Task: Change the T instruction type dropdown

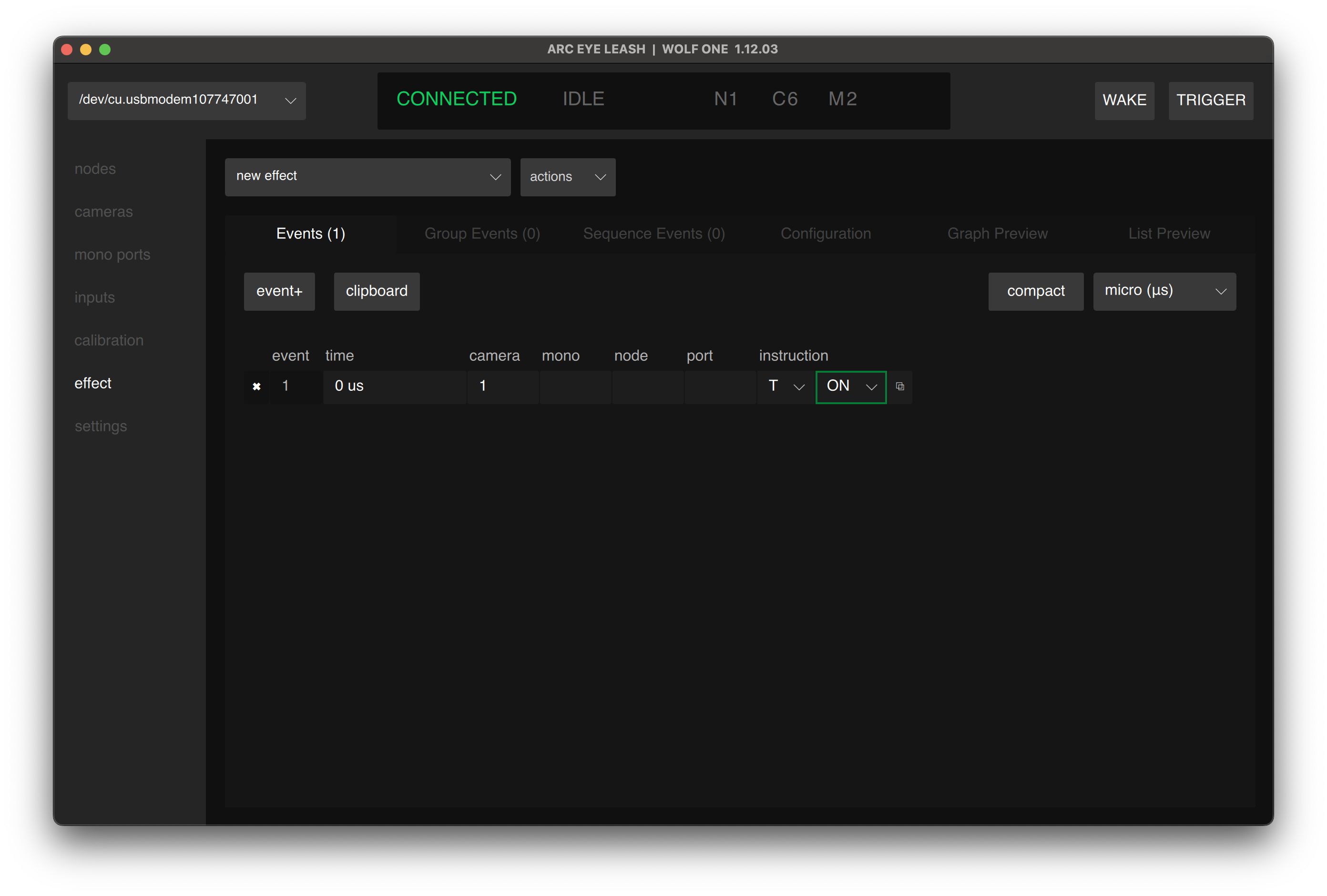Action: (x=785, y=387)
